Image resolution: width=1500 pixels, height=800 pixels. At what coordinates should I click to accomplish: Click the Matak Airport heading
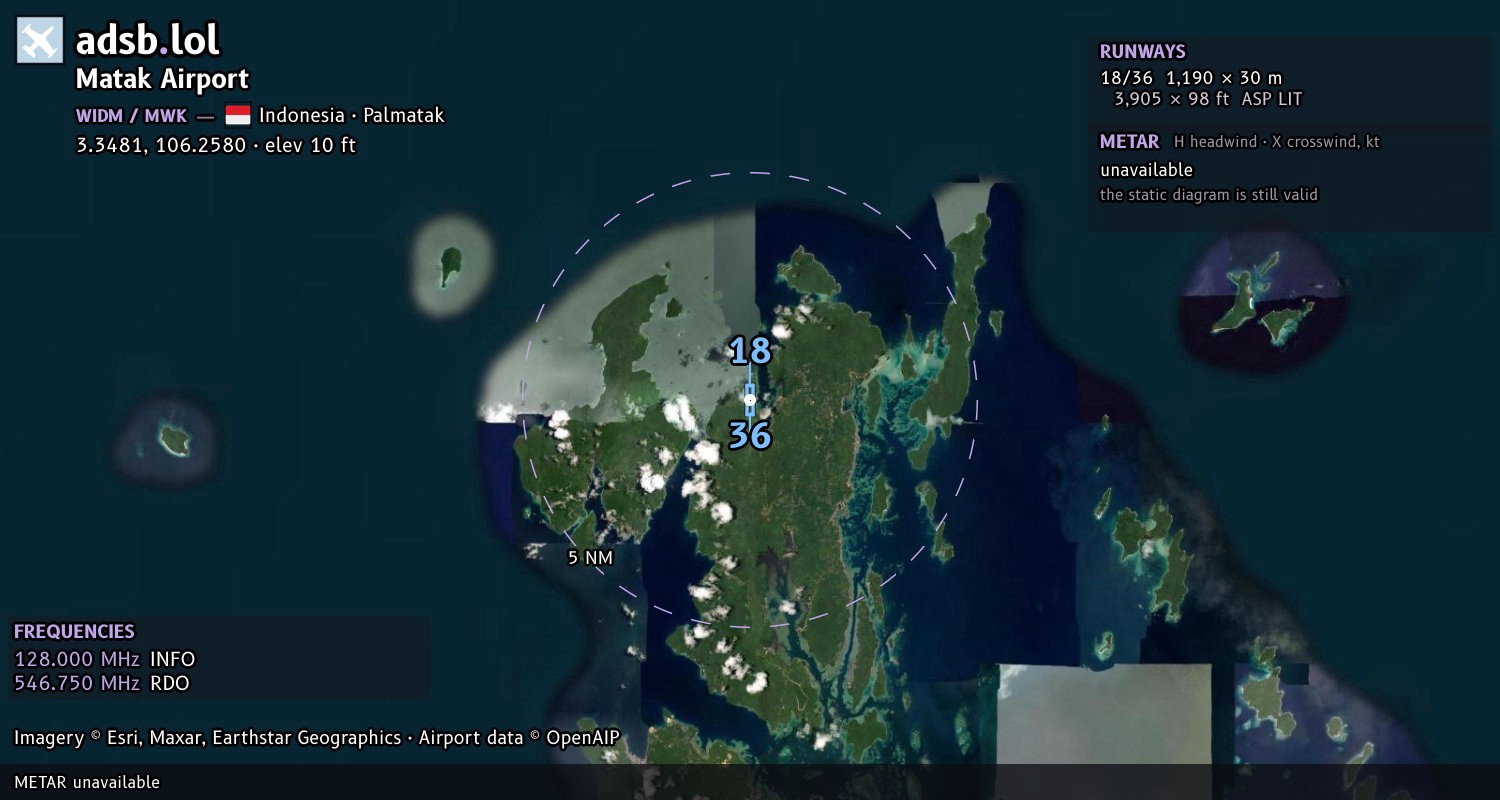point(162,79)
